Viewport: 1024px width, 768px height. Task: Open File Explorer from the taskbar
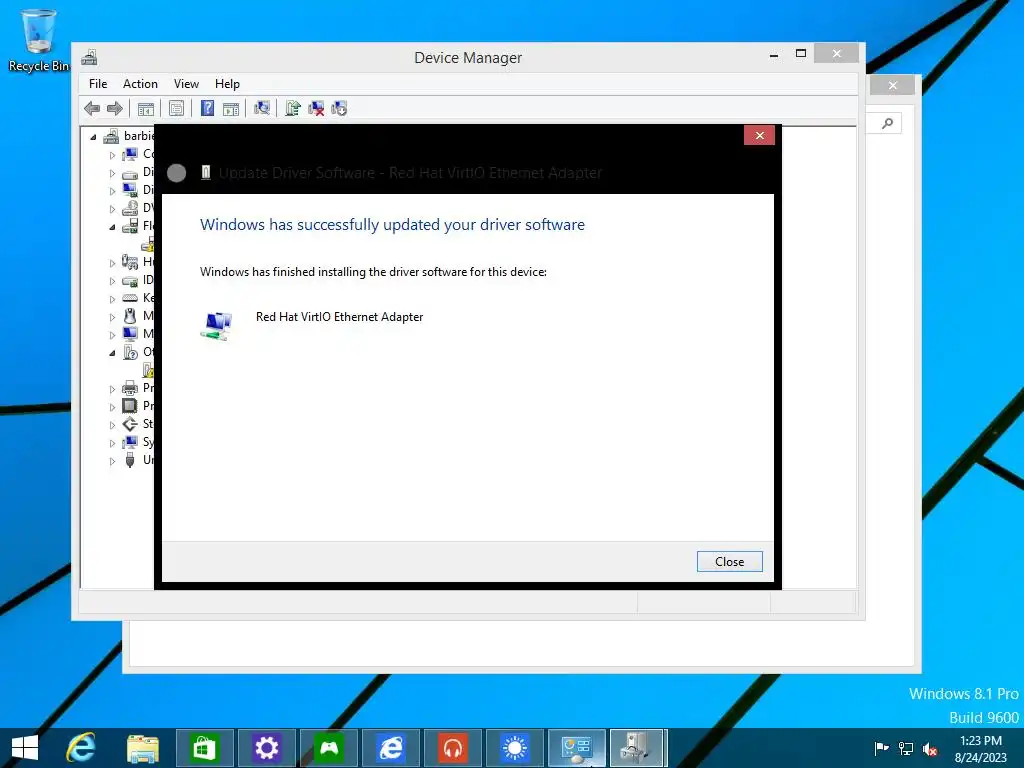click(142, 748)
